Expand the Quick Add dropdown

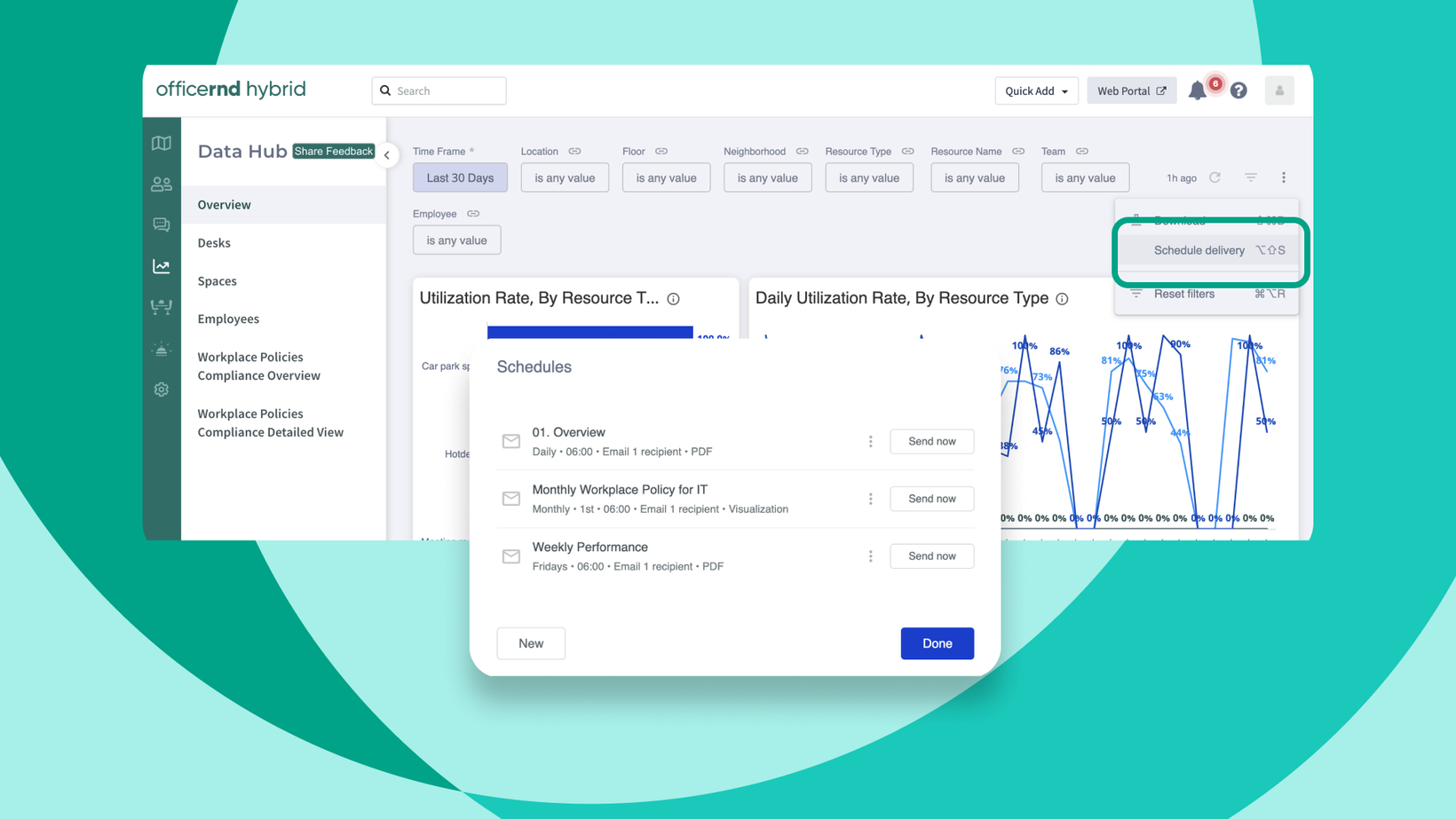click(1036, 91)
